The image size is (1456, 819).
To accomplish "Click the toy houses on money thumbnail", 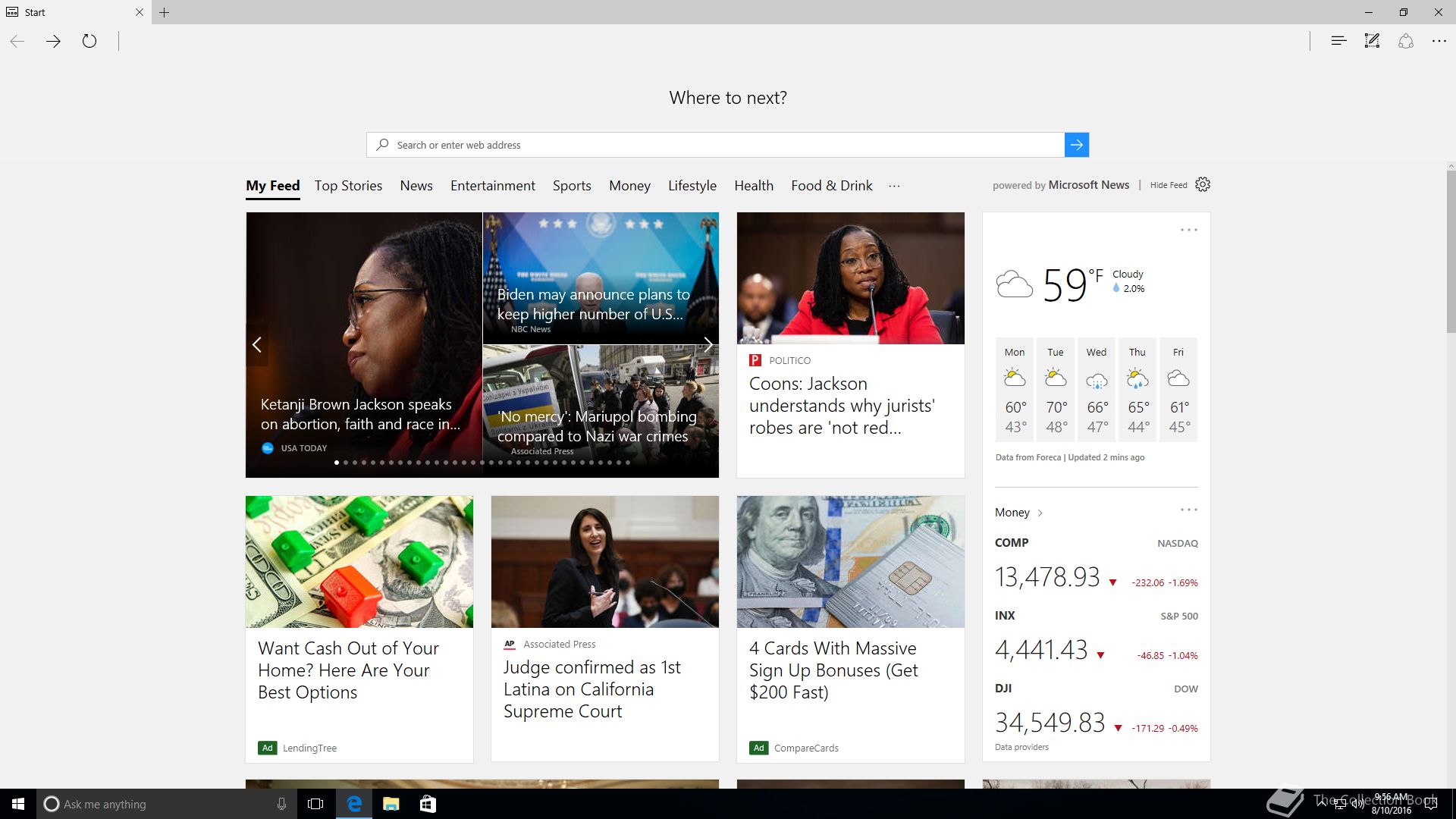I will [359, 562].
